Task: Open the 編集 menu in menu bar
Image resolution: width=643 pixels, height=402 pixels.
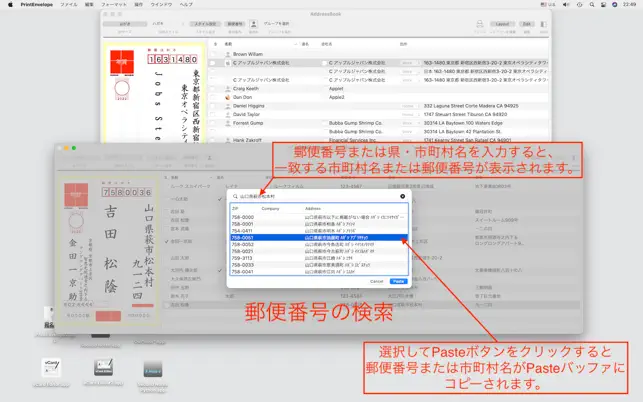Action: point(89,5)
